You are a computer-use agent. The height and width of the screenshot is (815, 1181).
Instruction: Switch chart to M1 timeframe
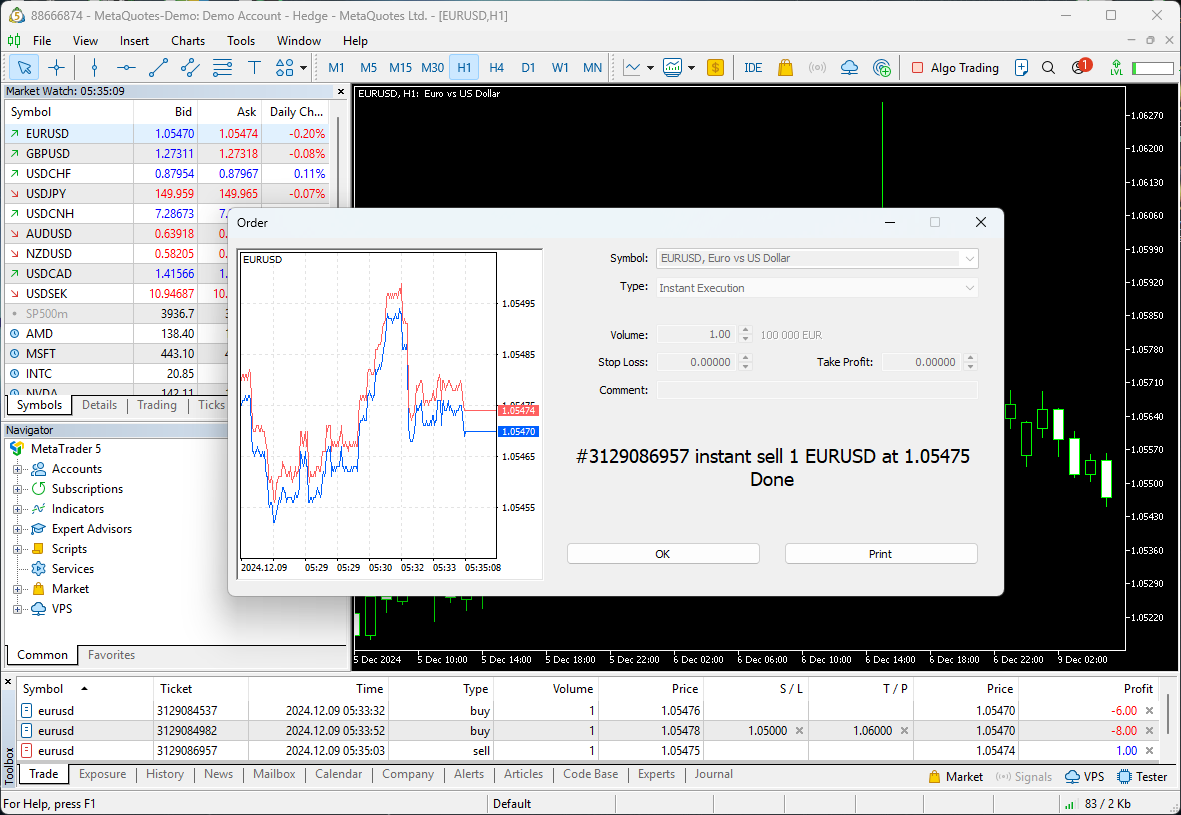tap(336, 68)
